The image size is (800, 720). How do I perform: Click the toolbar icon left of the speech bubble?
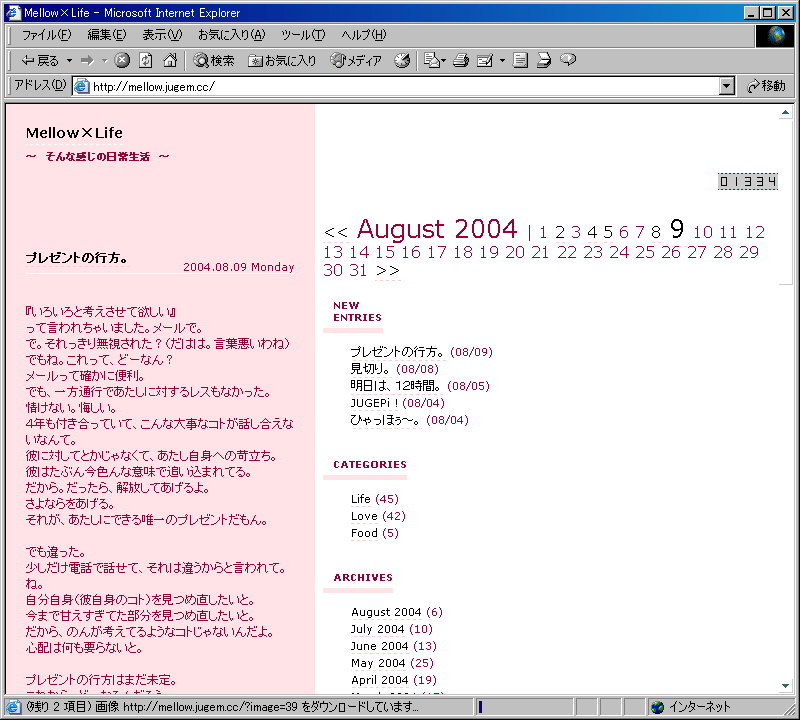pos(544,61)
